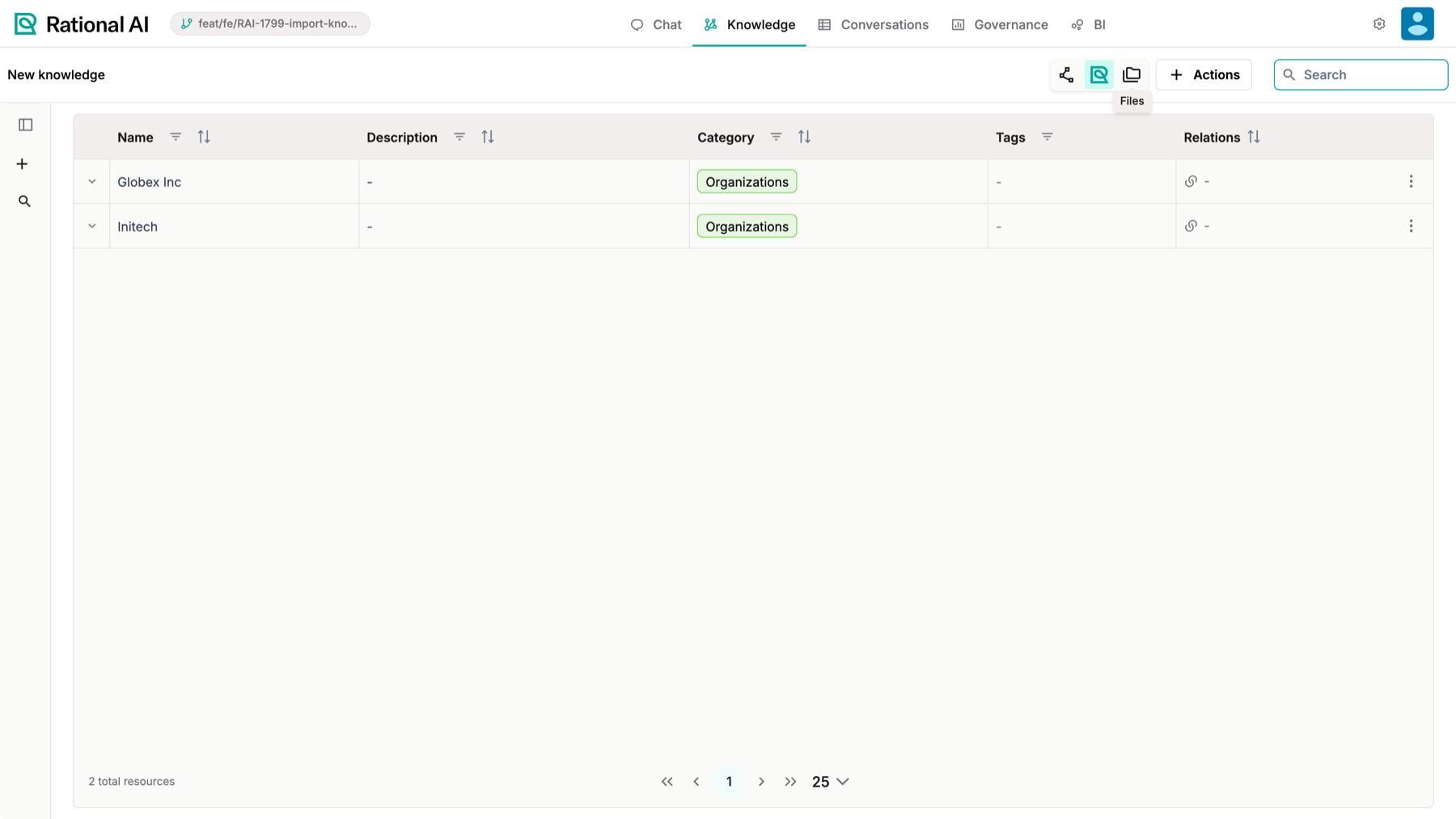Select page 1 in pagination
Viewport: 1456px width, 819px height.
tap(729, 781)
